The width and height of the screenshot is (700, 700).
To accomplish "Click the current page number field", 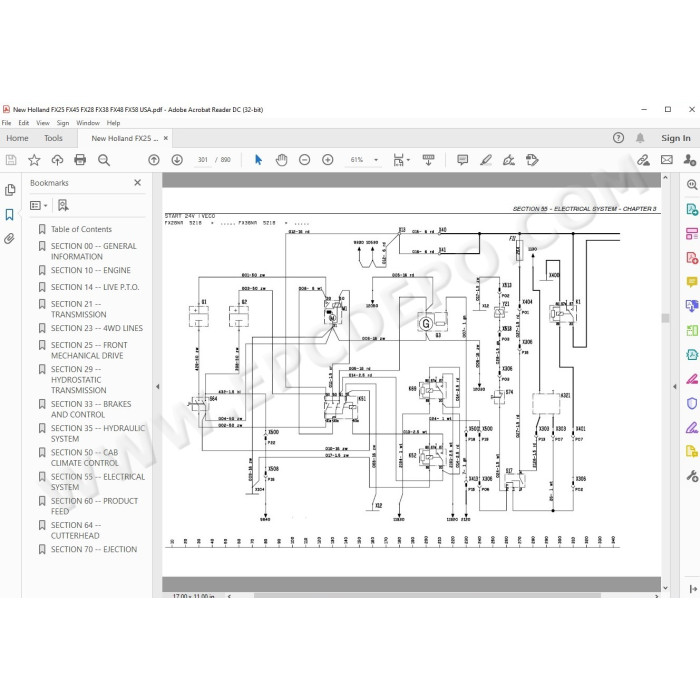I will (x=203, y=160).
